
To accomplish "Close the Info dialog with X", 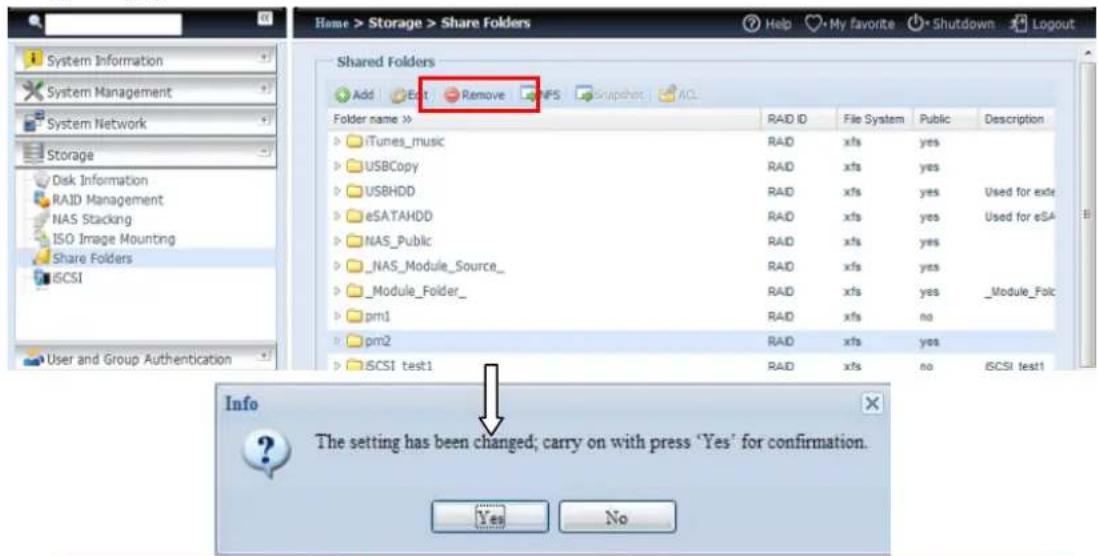I will (871, 404).
